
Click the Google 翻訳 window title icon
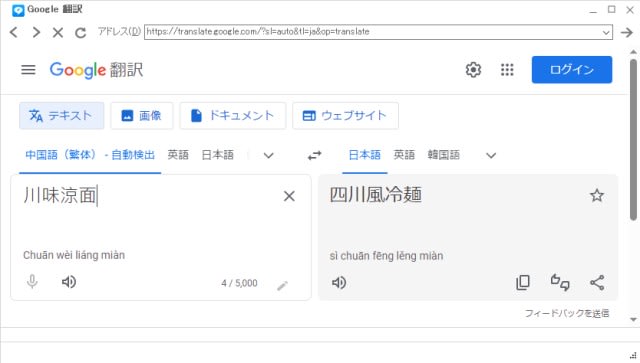click(x=18, y=10)
